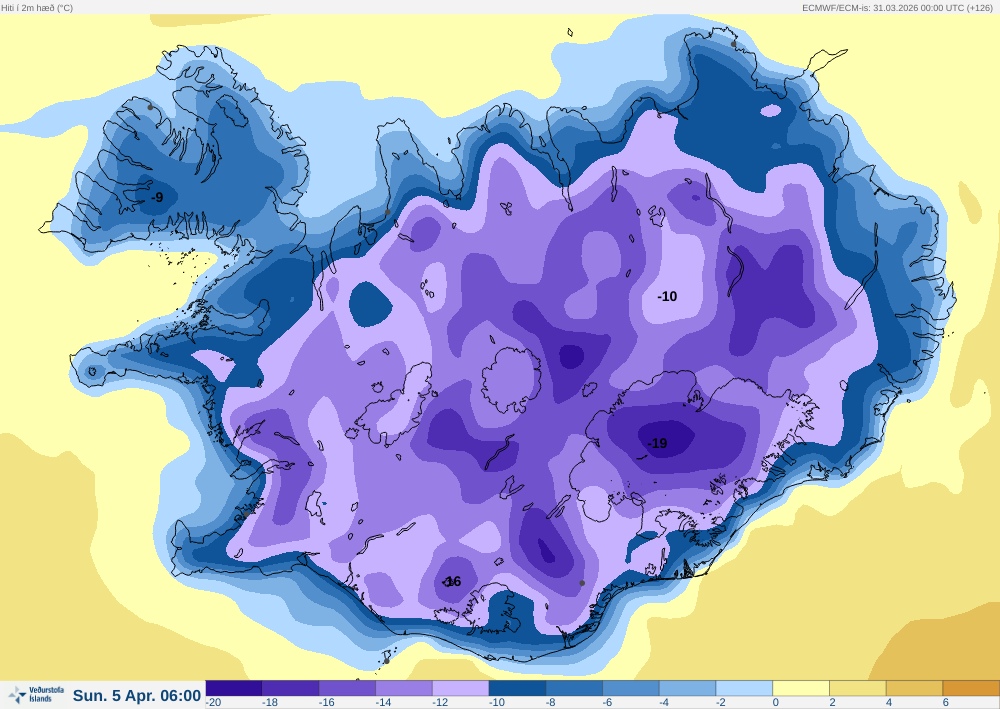1000x709 pixels.
Task: Select the -4 to -2 light blue legend swatch
Action: coord(688,688)
